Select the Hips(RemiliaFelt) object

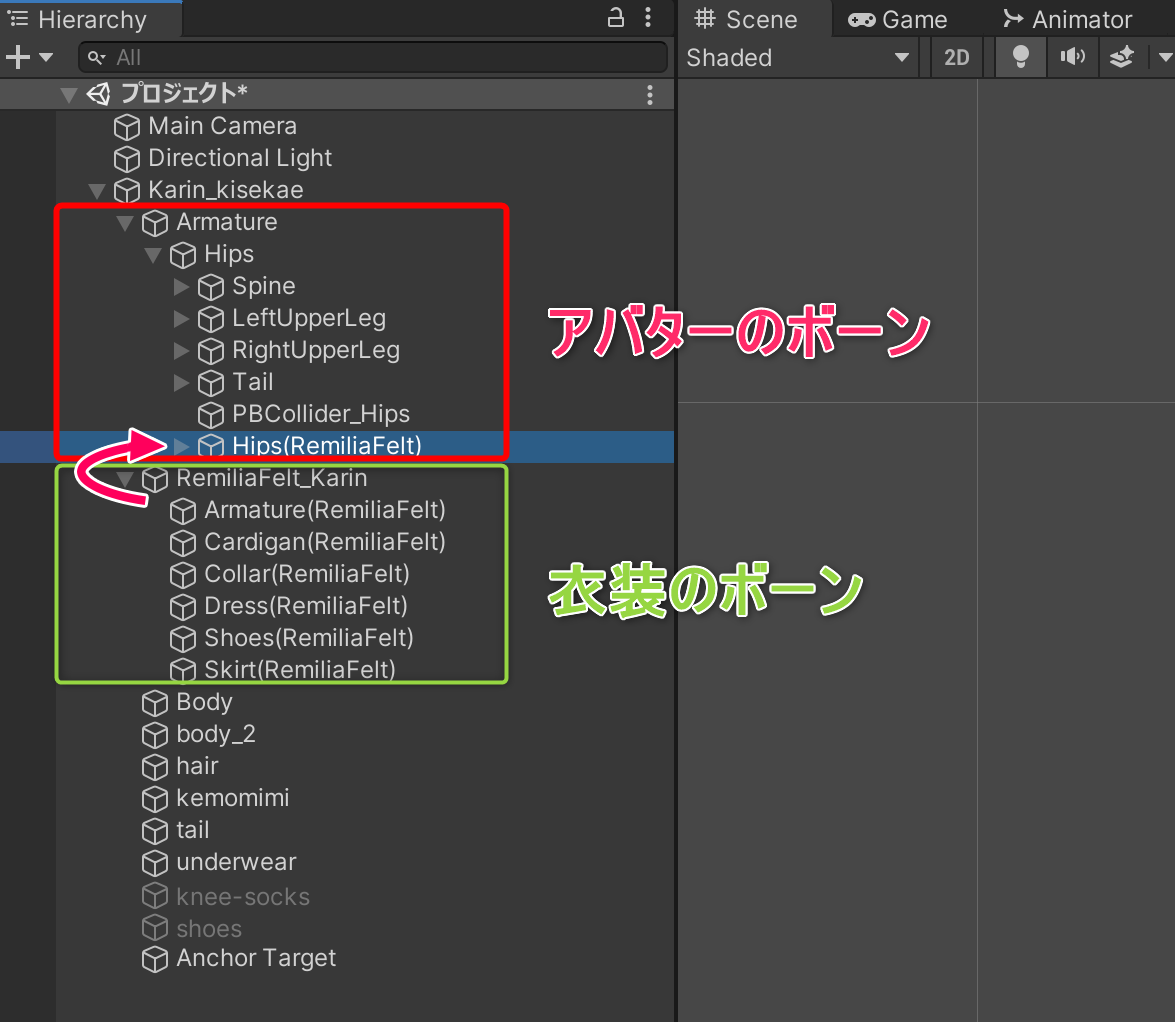pyautogui.click(x=327, y=446)
